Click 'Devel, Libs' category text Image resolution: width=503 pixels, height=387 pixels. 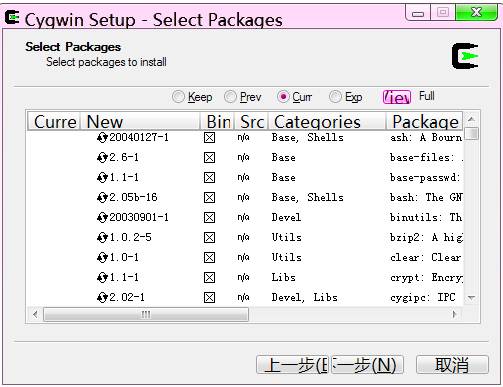(x=304, y=297)
